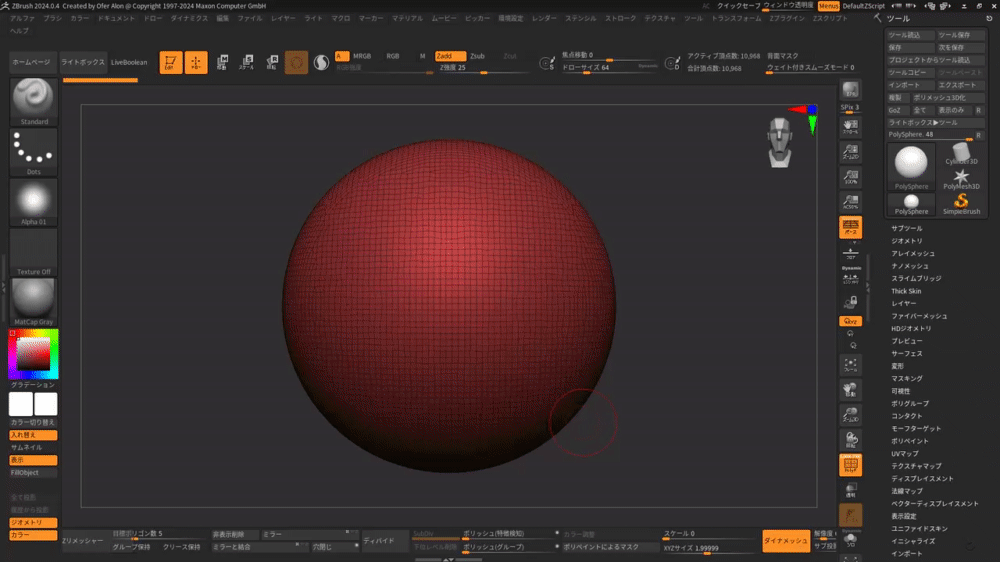Click the sculptris pro sphere icon
The width and height of the screenshot is (1000, 562).
(321, 62)
